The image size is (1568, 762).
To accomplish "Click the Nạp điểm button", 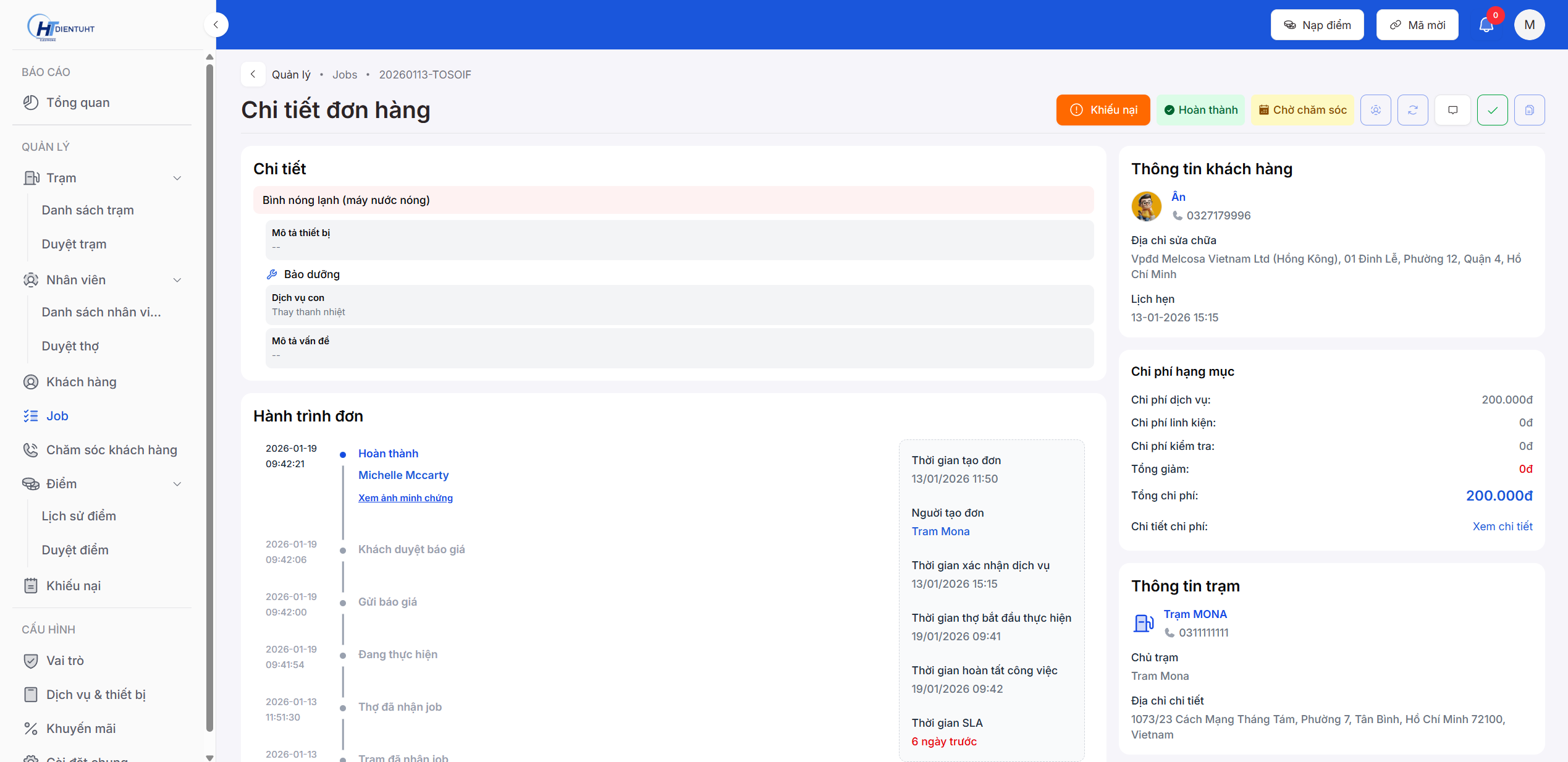I will point(1317,25).
